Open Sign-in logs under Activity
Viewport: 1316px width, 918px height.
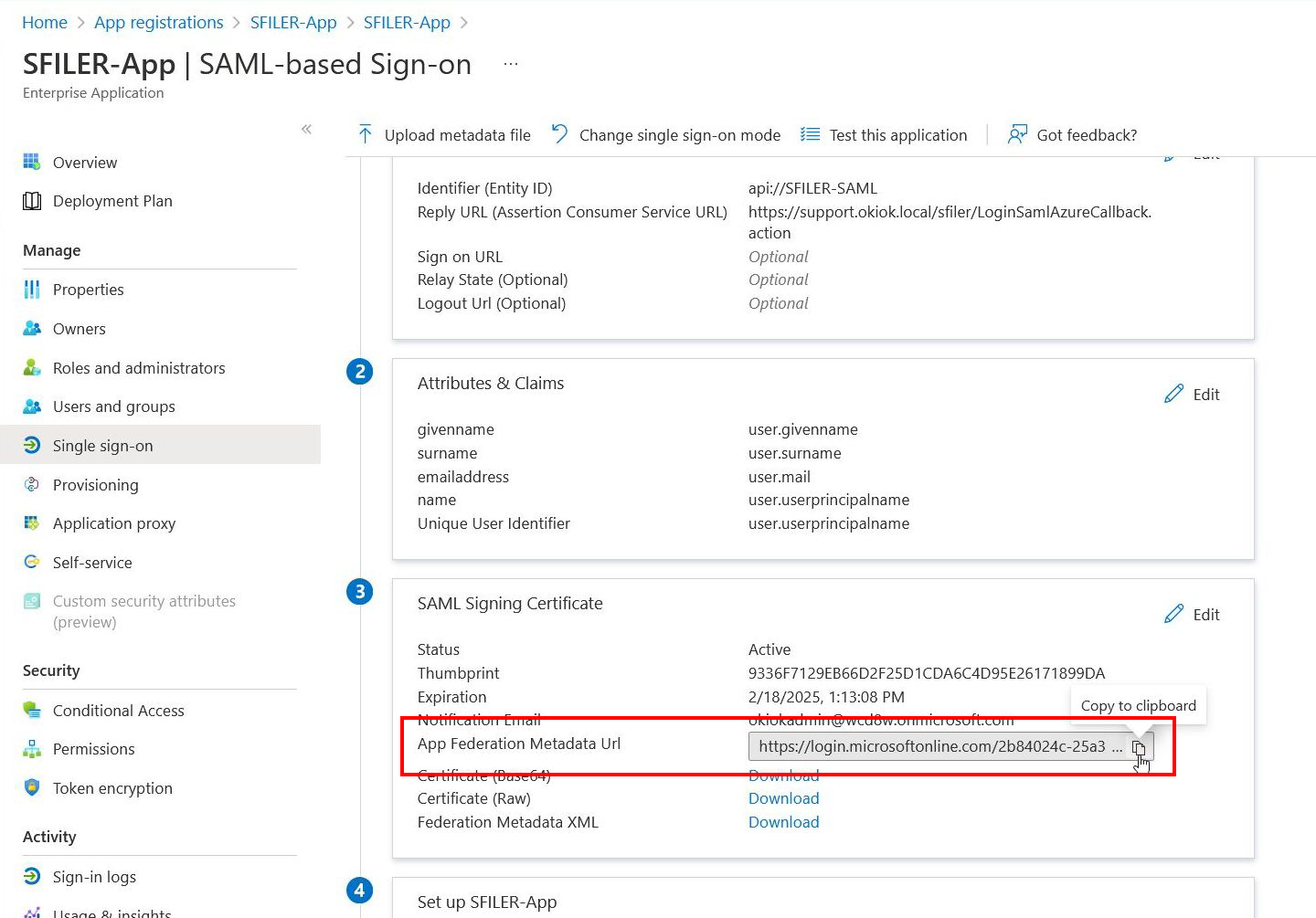94,877
